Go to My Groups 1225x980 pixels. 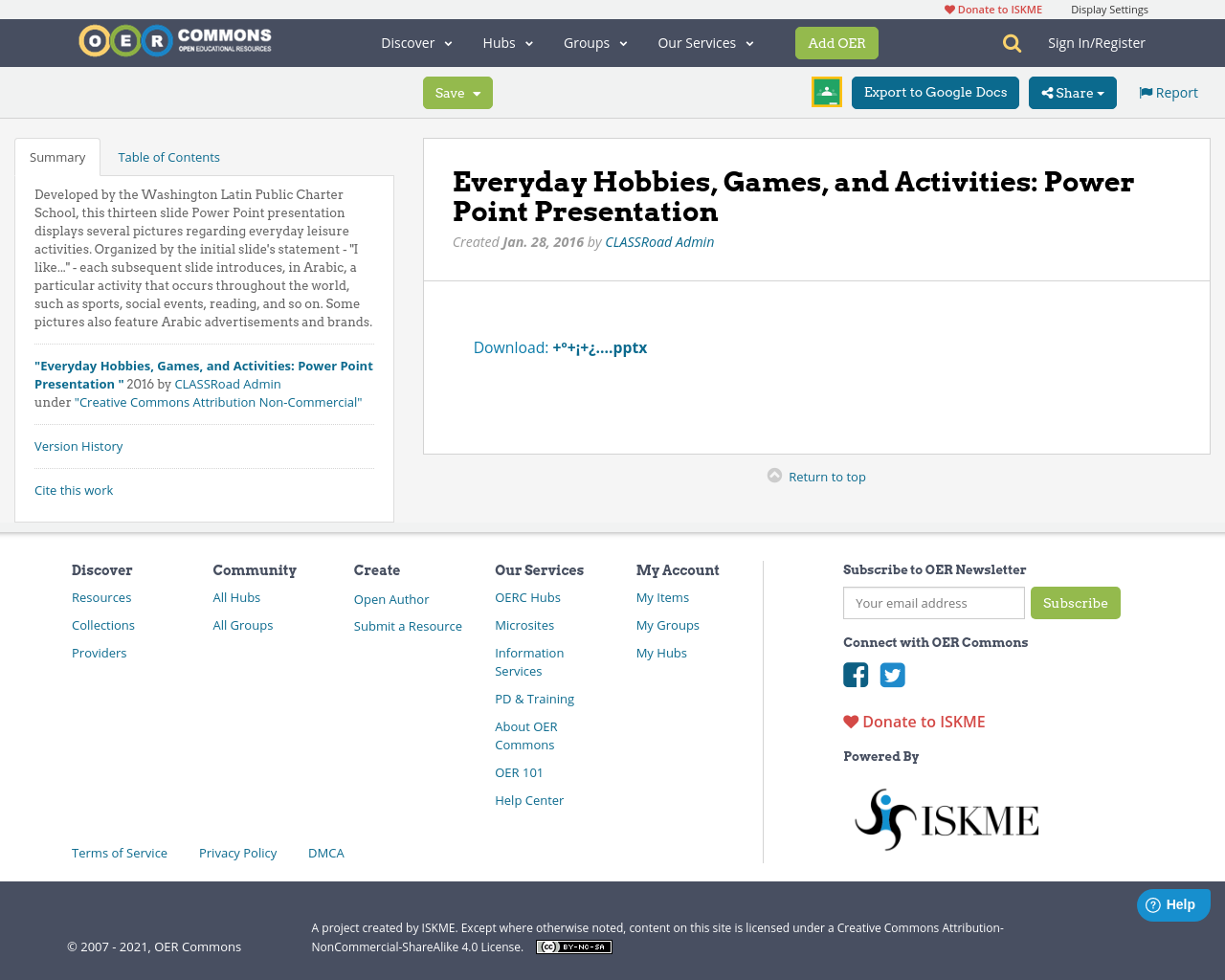point(668,625)
